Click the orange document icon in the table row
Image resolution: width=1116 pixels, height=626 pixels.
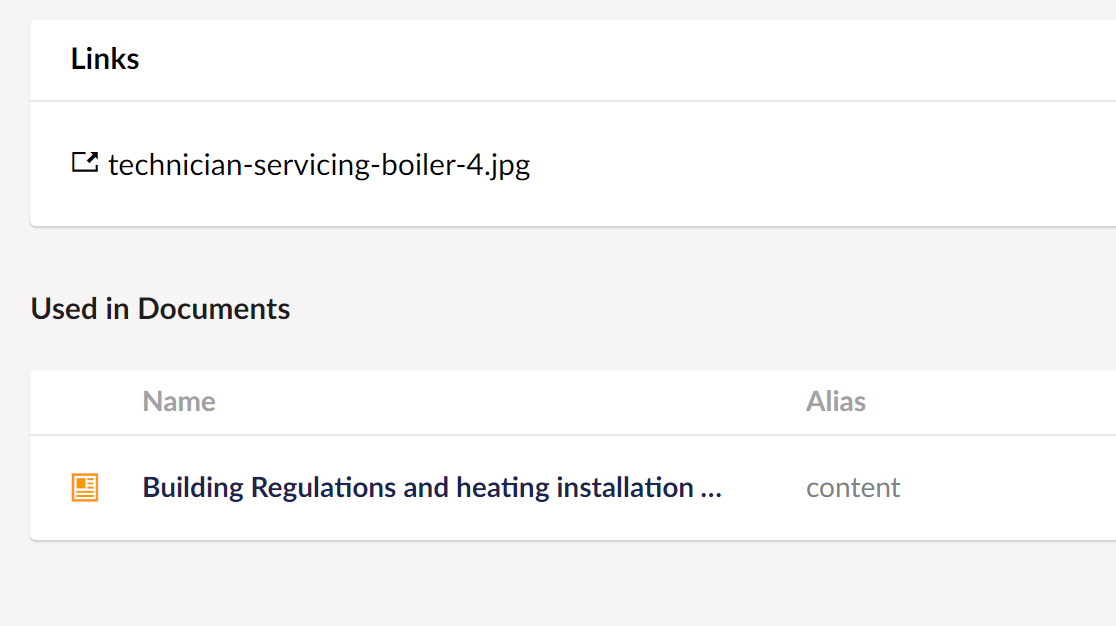coord(85,487)
